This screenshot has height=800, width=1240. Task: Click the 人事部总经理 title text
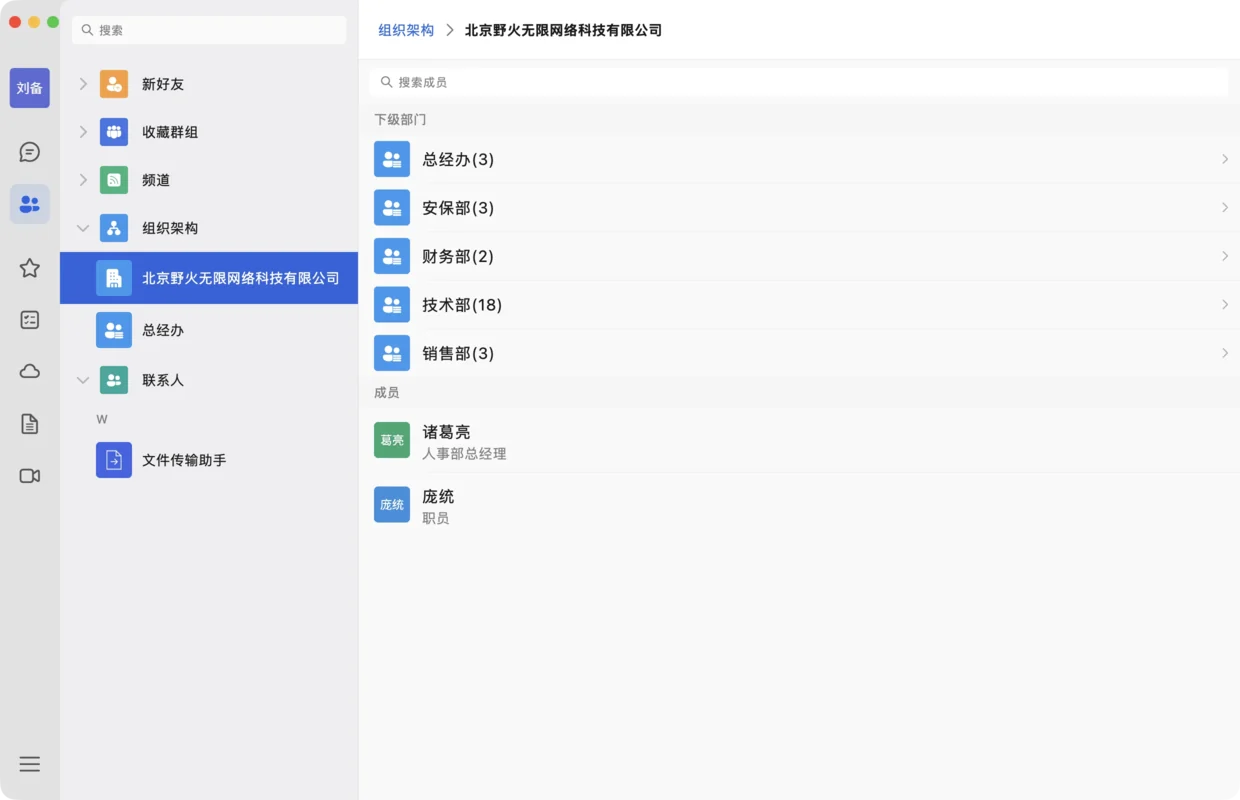[464, 454]
